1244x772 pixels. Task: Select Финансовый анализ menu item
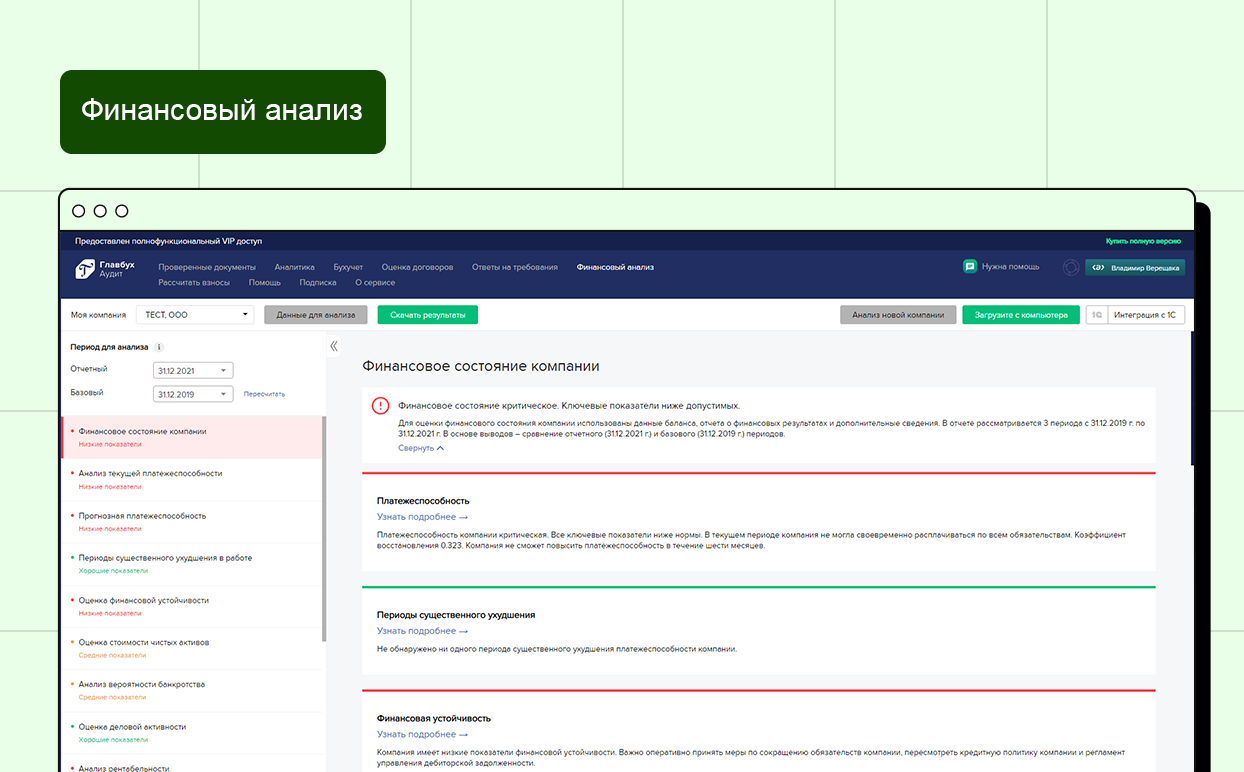(615, 267)
